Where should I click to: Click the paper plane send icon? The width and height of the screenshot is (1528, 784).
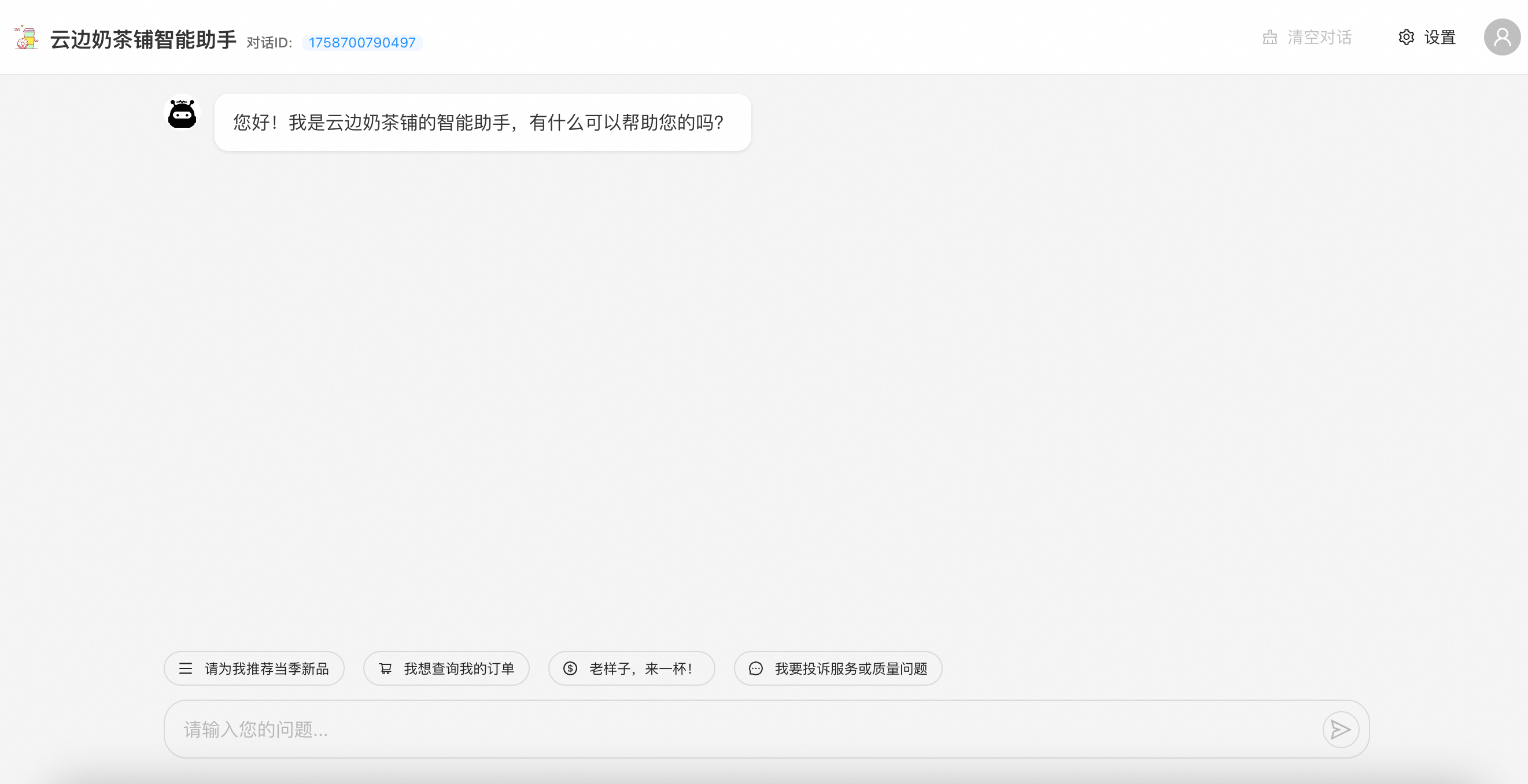(x=1340, y=729)
